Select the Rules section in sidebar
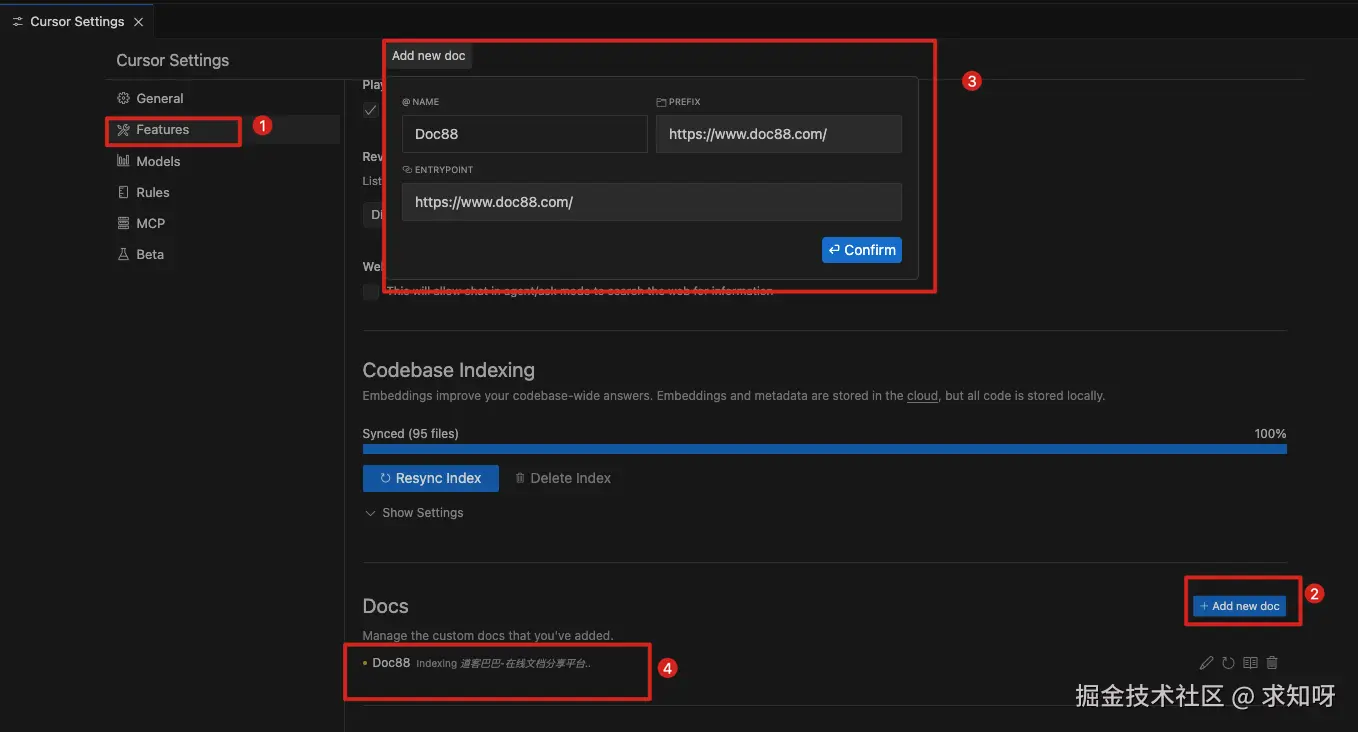 (x=153, y=192)
